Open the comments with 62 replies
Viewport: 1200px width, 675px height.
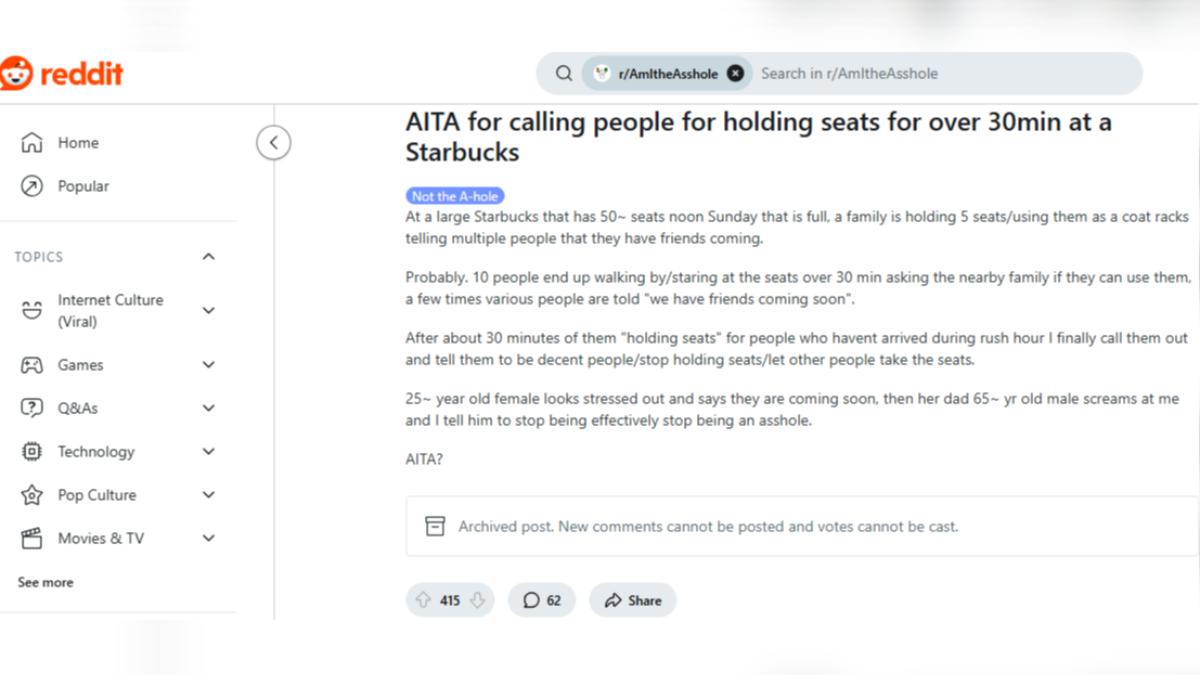click(x=541, y=600)
